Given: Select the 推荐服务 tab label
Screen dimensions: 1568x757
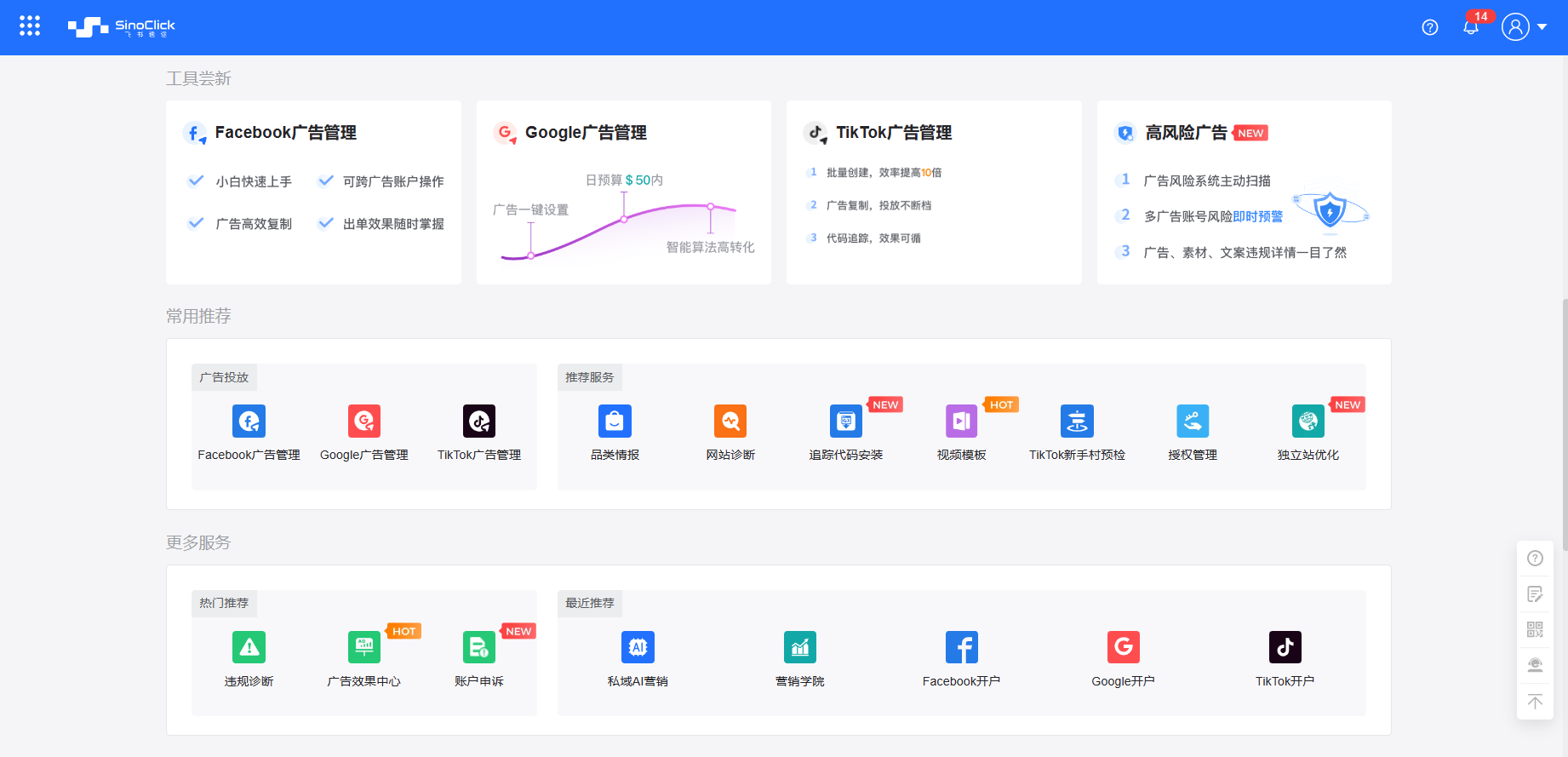Looking at the screenshot, I should [590, 377].
